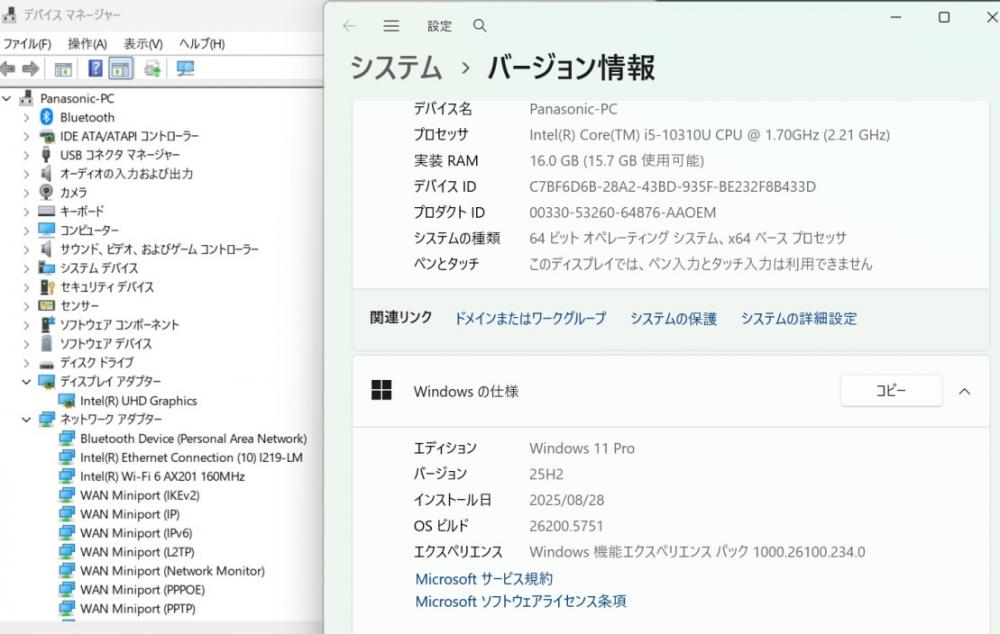Expand the システム デバイス category
1000x634 pixels.
26,268
